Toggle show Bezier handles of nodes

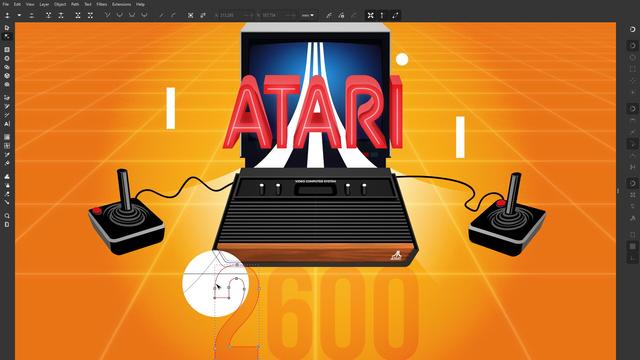(x=382, y=16)
